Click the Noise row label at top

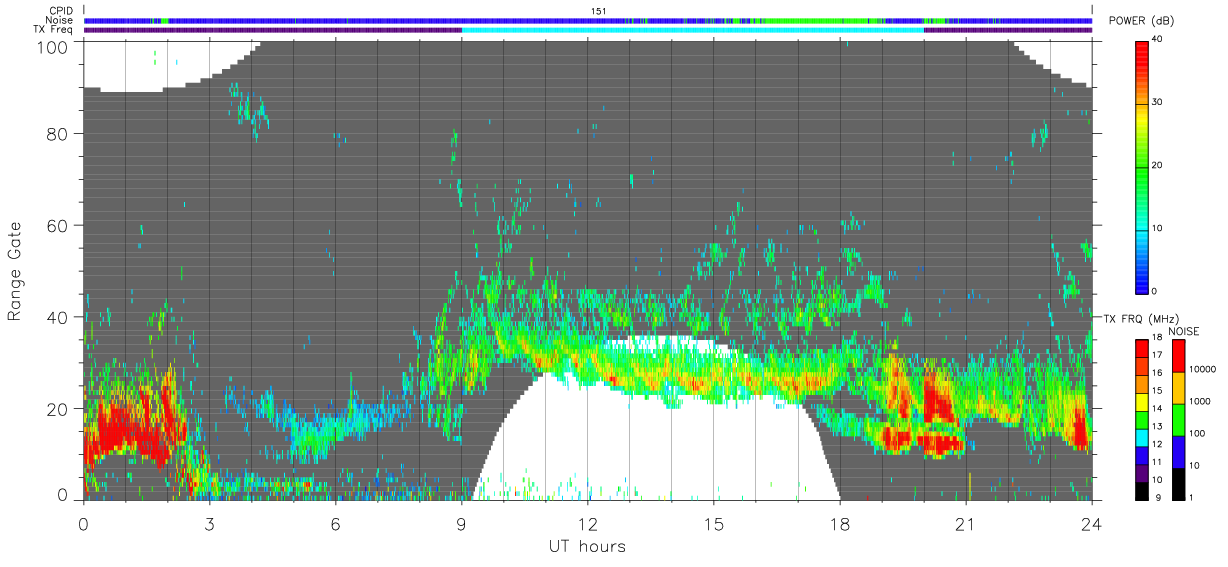(x=60, y=20)
